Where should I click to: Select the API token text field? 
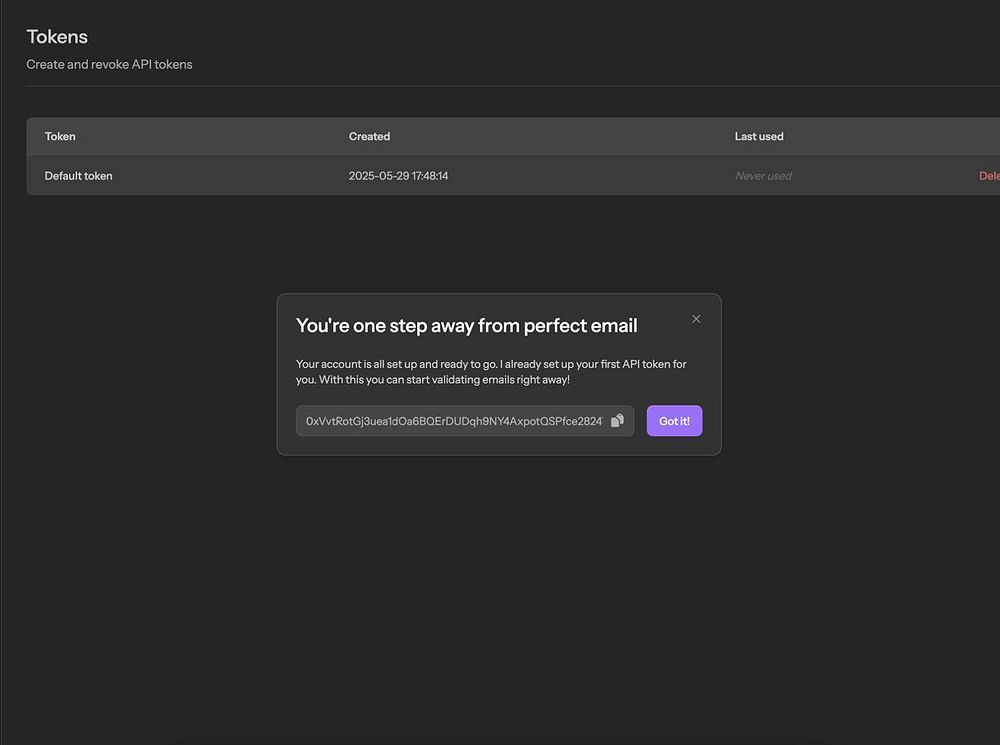tap(465, 421)
